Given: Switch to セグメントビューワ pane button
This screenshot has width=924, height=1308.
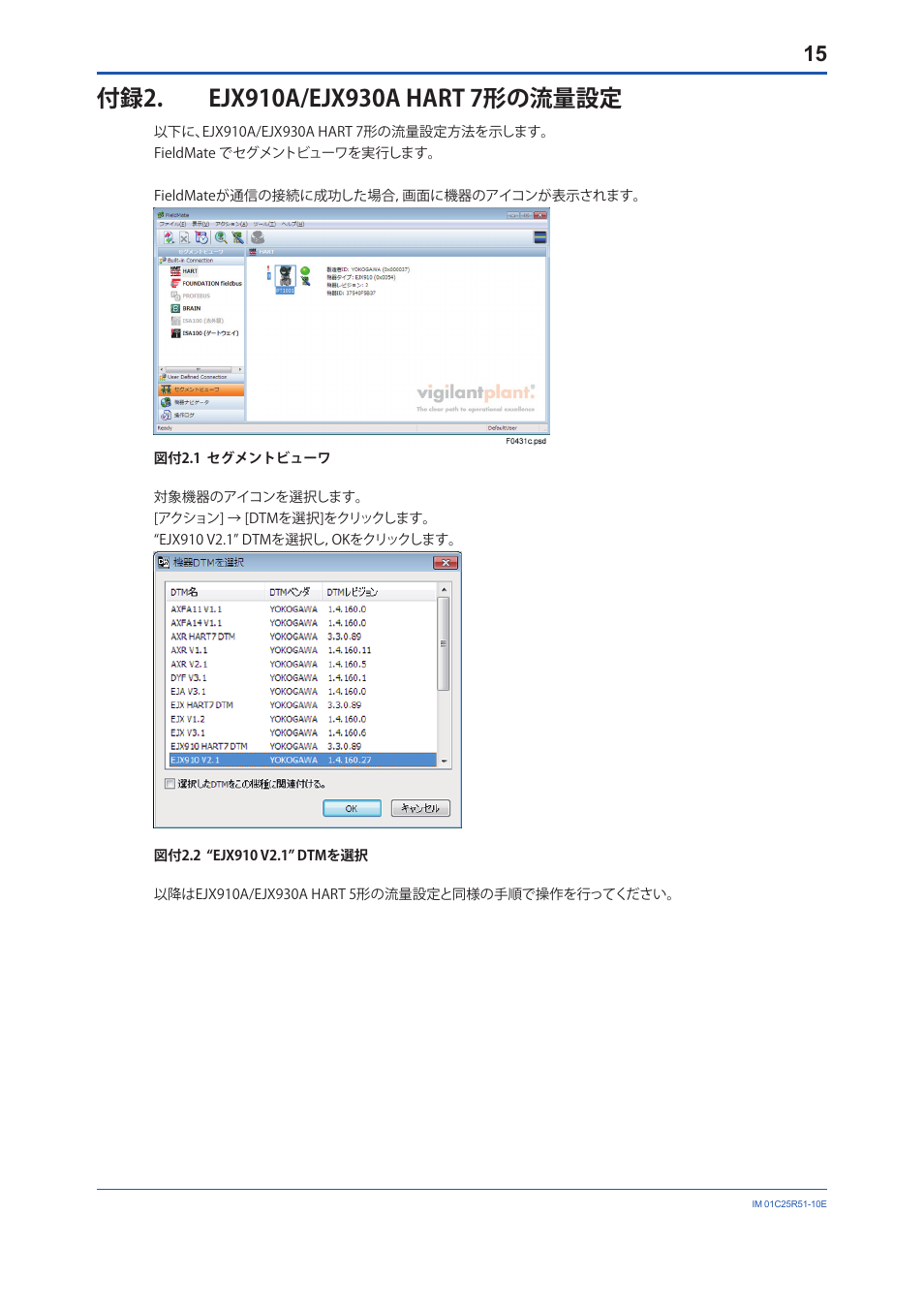Looking at the screenshot, I should click(x=200, y=389).
